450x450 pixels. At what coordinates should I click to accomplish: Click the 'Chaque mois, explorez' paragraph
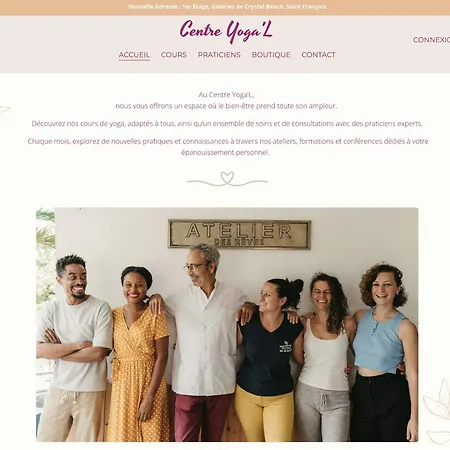(x=228, y=147)
